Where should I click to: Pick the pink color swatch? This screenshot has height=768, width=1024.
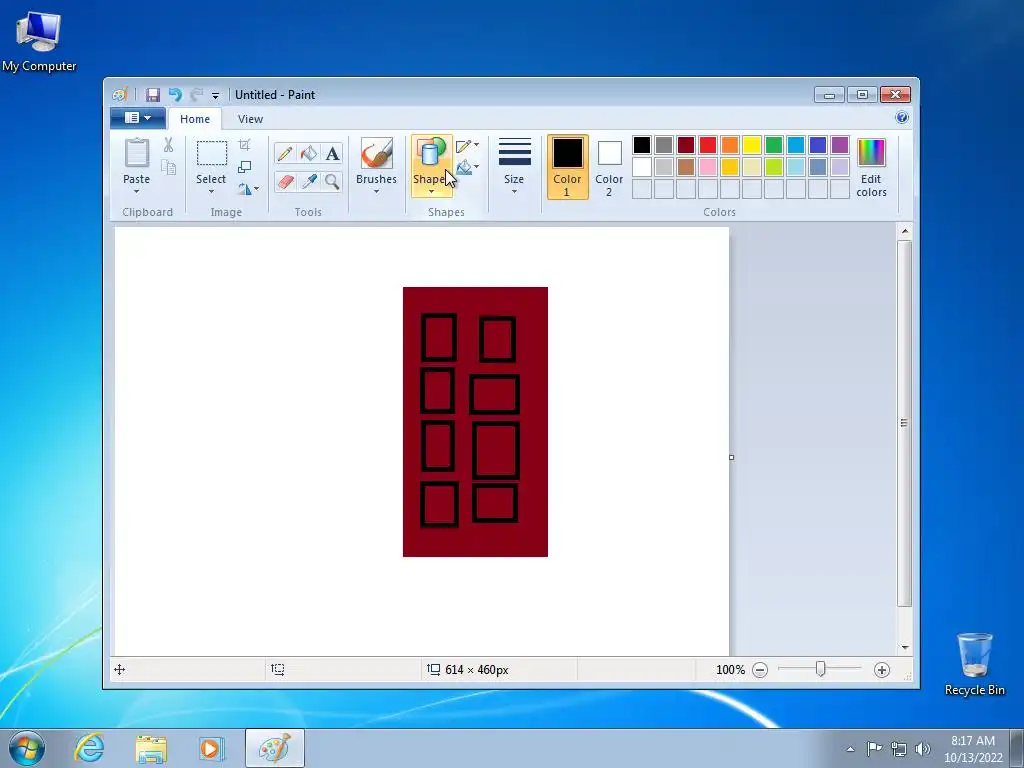[708, 167]
